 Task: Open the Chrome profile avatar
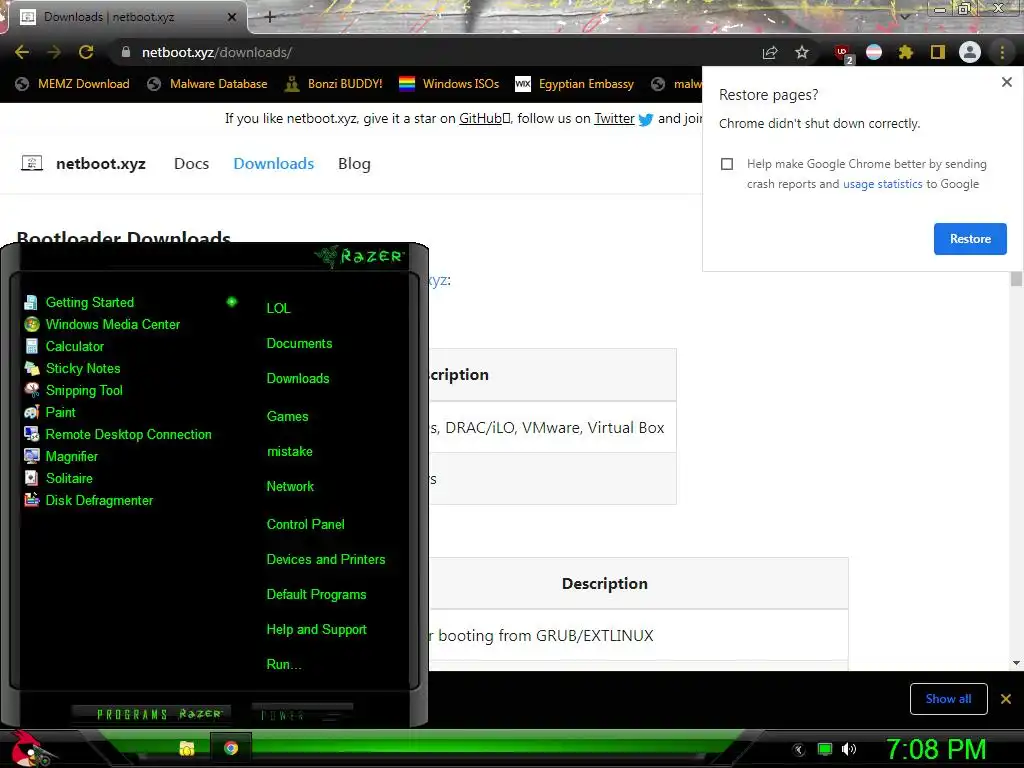pos(970,52)
